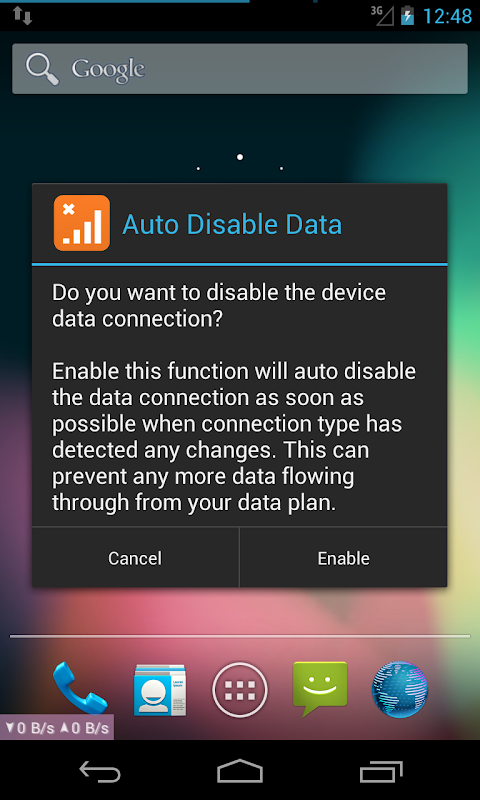Image resolution: width=480 pixels, height=800 pixels.
Task: Tap the network speed overlay widget
Action: tap(57, 727)
